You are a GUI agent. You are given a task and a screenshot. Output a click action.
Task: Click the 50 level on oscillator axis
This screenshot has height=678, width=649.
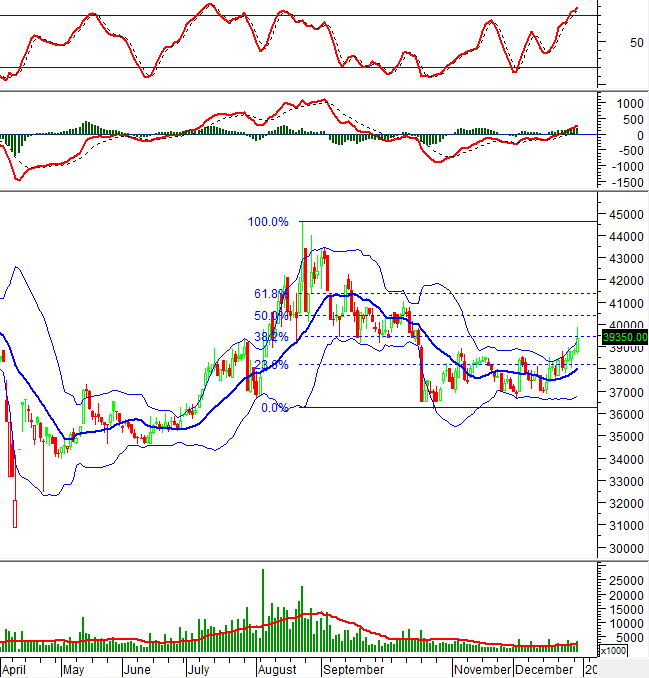pyautogui.click(x=610, y=42)
